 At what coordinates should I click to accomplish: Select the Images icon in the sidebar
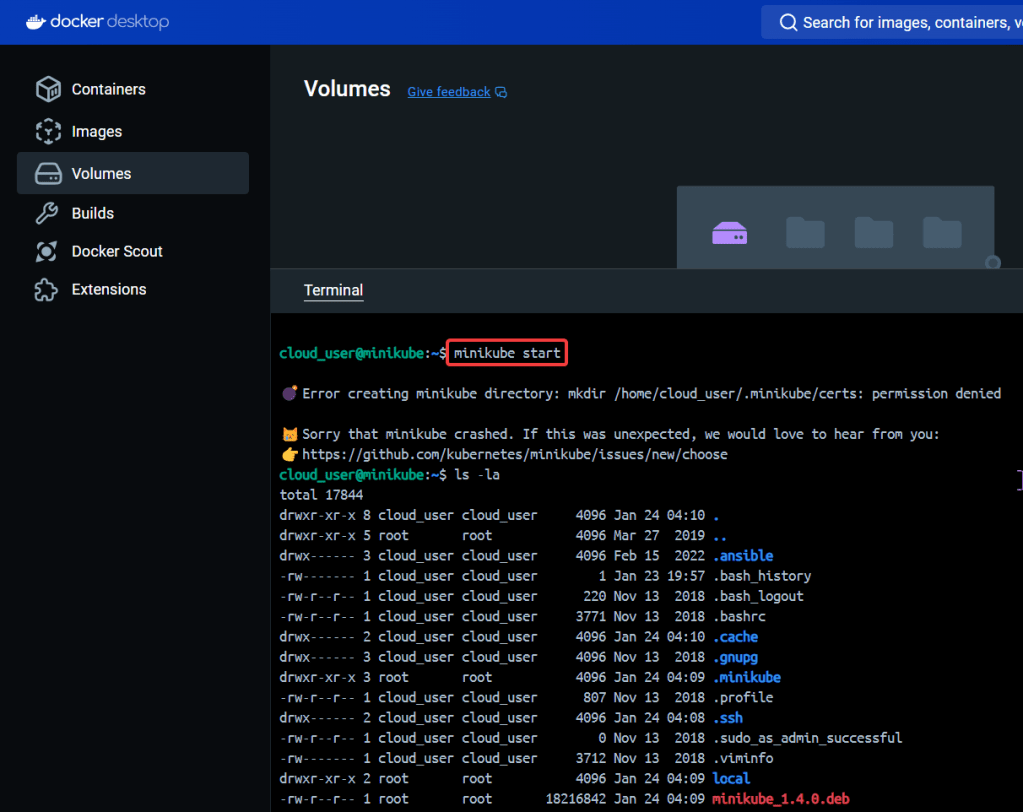click(48, 132)
